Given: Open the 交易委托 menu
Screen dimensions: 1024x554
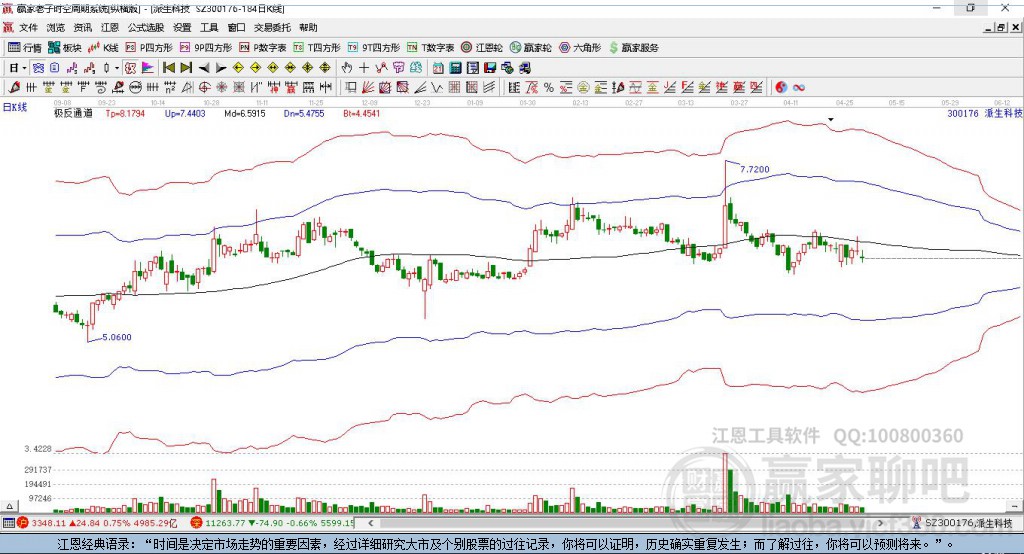Looking at the screenshot, I should point(272,27).
